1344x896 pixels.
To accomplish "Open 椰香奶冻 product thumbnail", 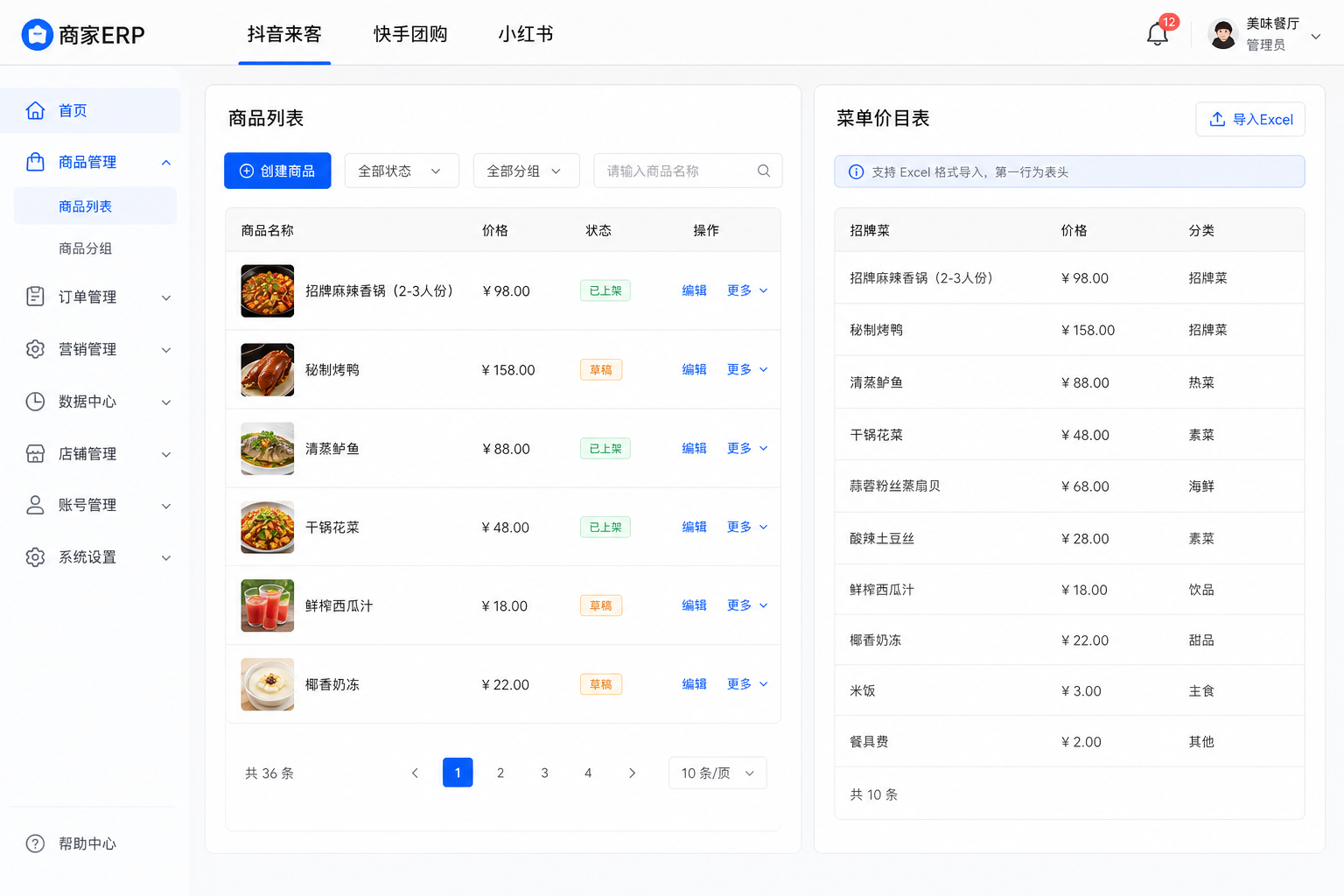I will click(268, 684).
